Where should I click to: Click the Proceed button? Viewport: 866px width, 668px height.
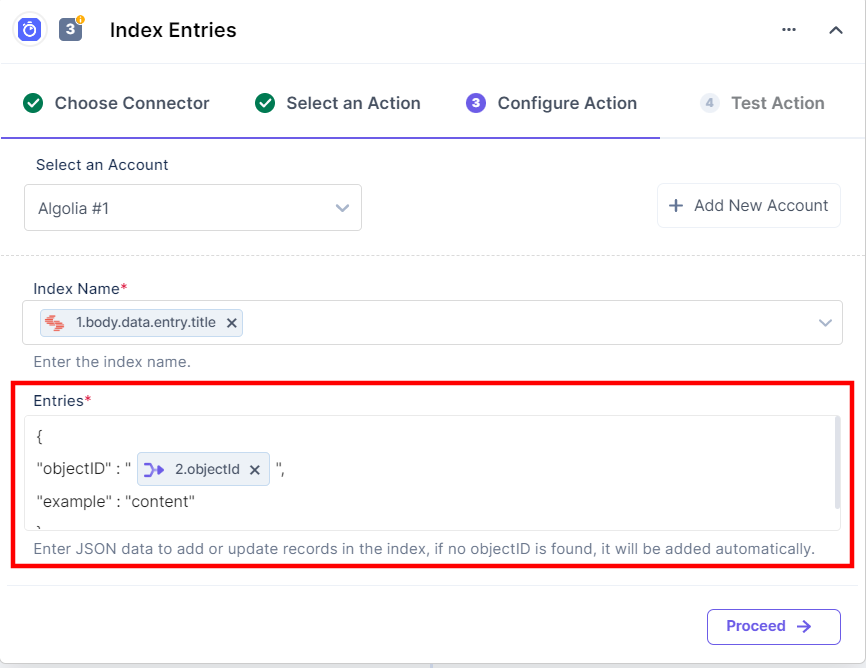coord(773,627)
